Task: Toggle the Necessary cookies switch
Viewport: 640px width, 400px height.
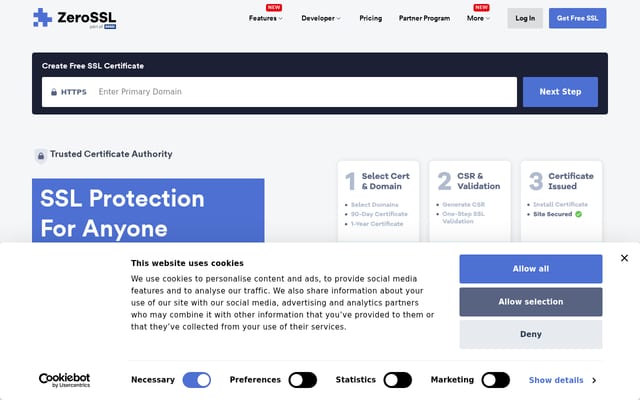Action: [x=197, y=380]
